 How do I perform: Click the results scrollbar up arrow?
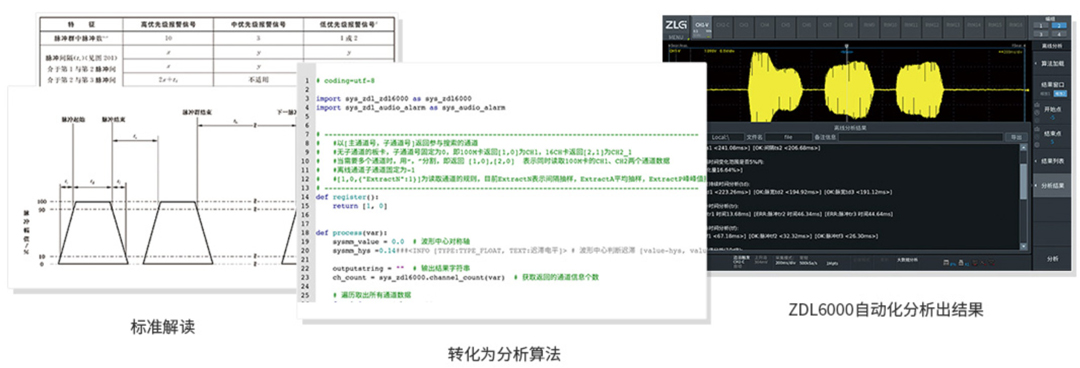1023,147
